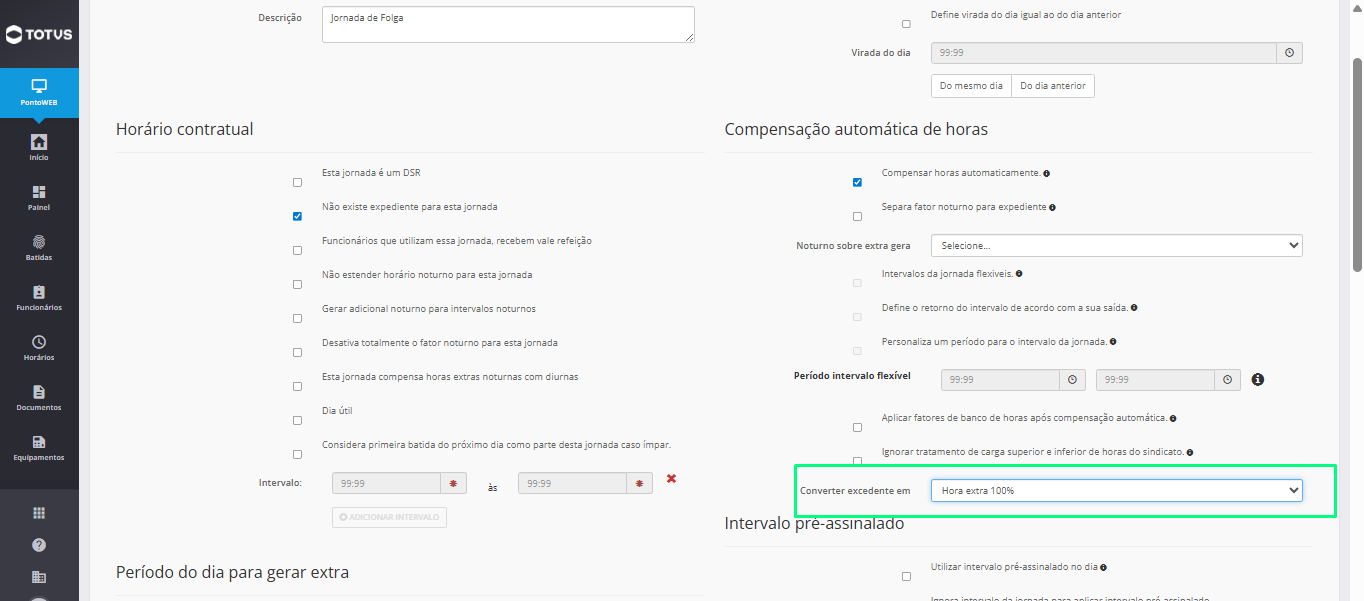Click info icon next to Compensar horas automaticamente

pyautogui.click(x=1046, y=174)
